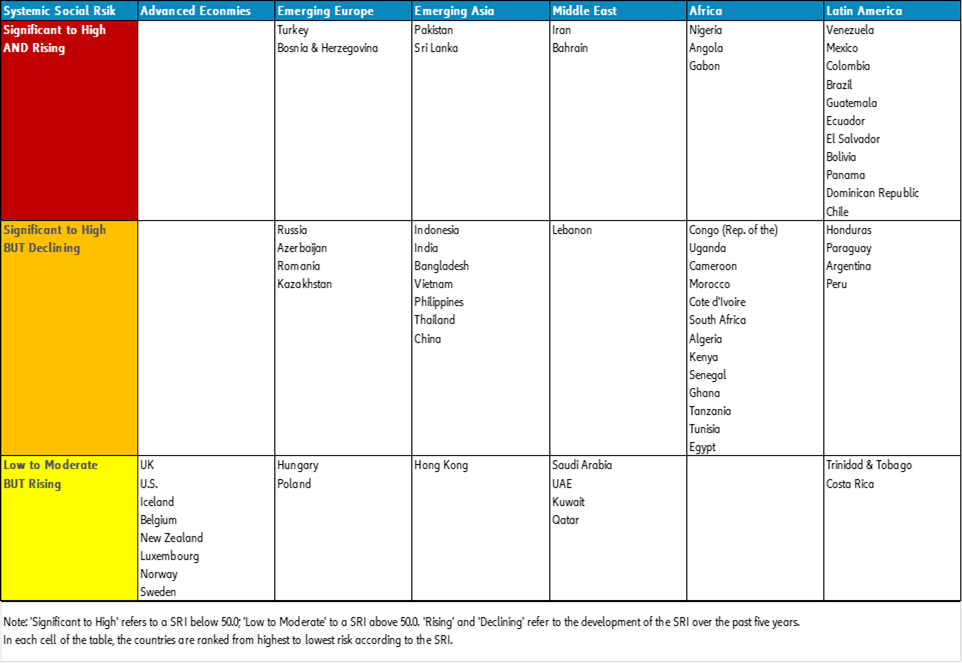Screen dimensions: 962x663
Task: Click the Systemic Social Rsik header cell
Action: point(68,11)
